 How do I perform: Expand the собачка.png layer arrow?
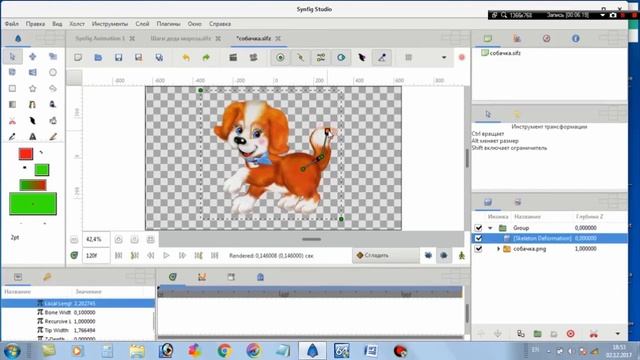[x=498, y=249]
